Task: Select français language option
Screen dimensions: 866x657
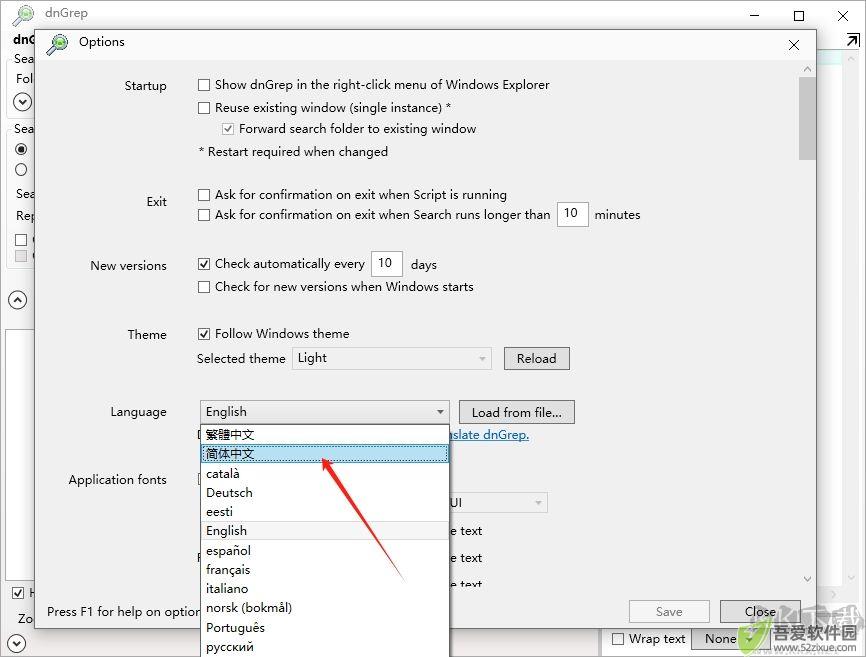Action: pos(325,569)
